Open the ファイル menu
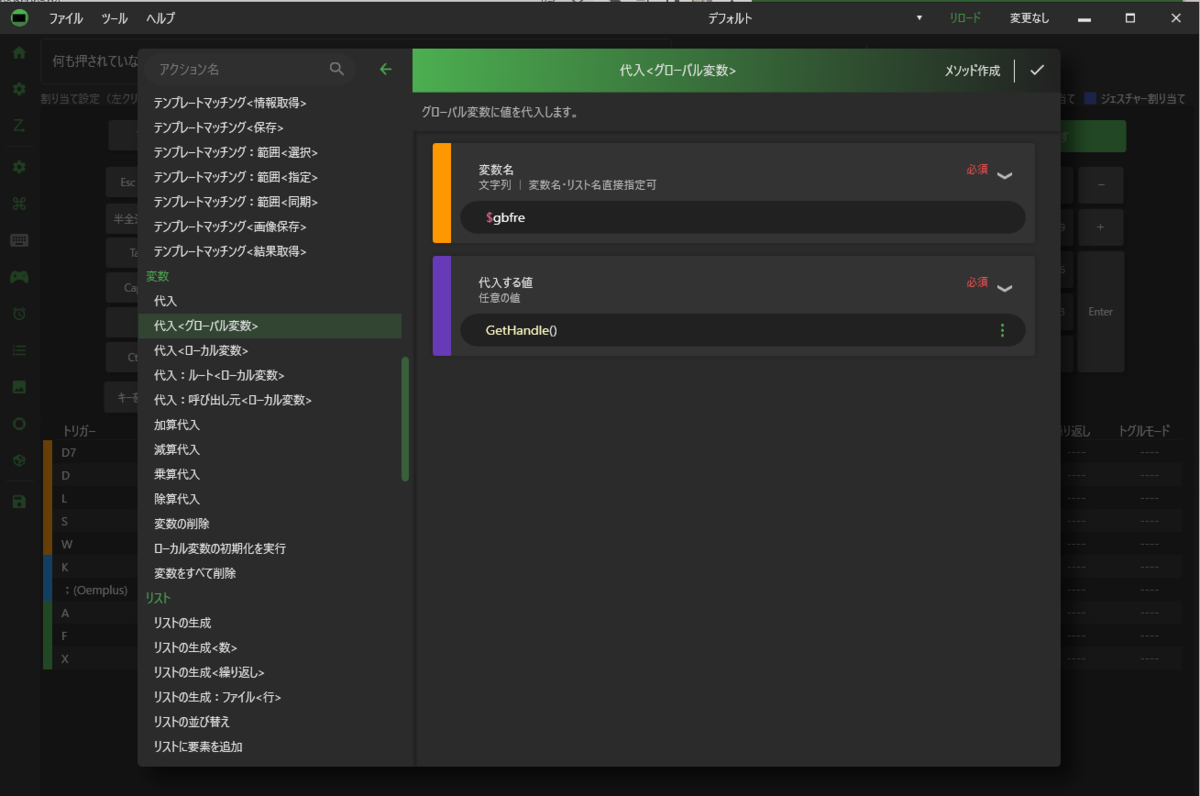Viewport: 1200px width, 796px height. (66, 18)
